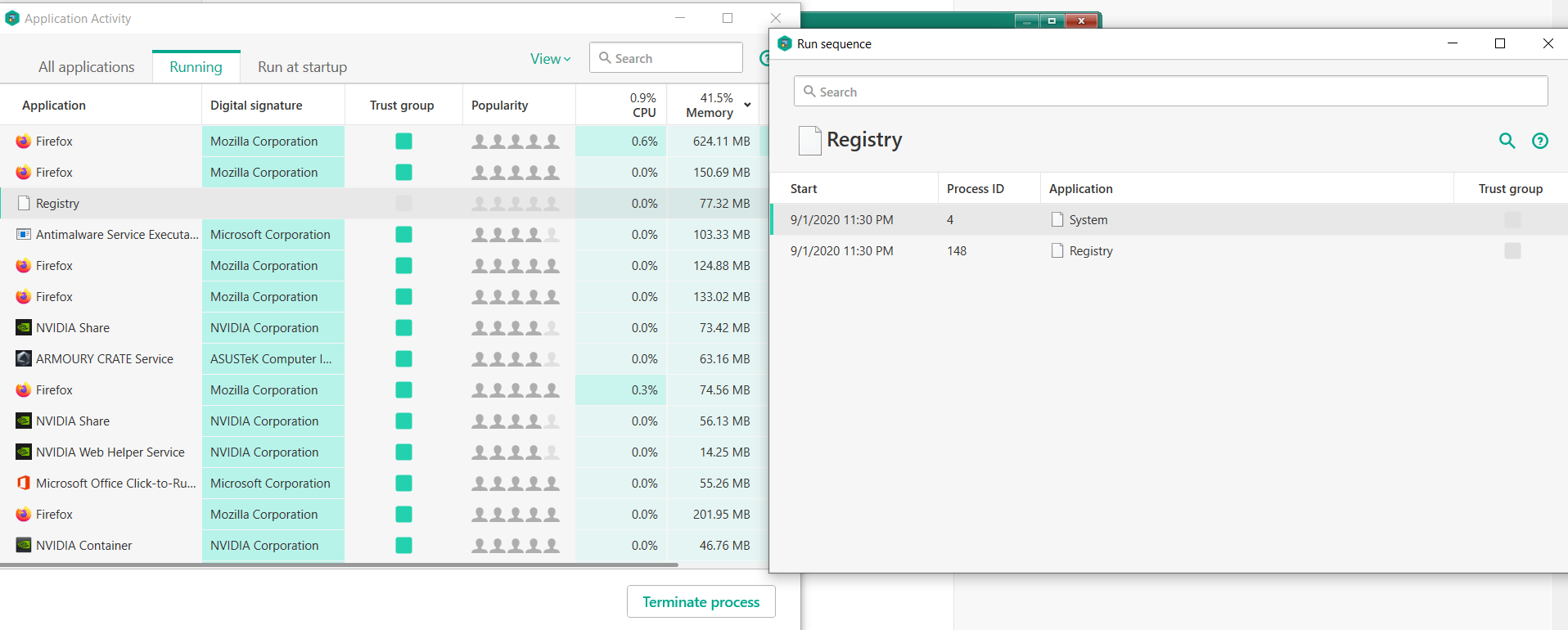Click the NVIDIA Web Helper Service icon
1568x630 pixels.
click(x=24, y=452)
